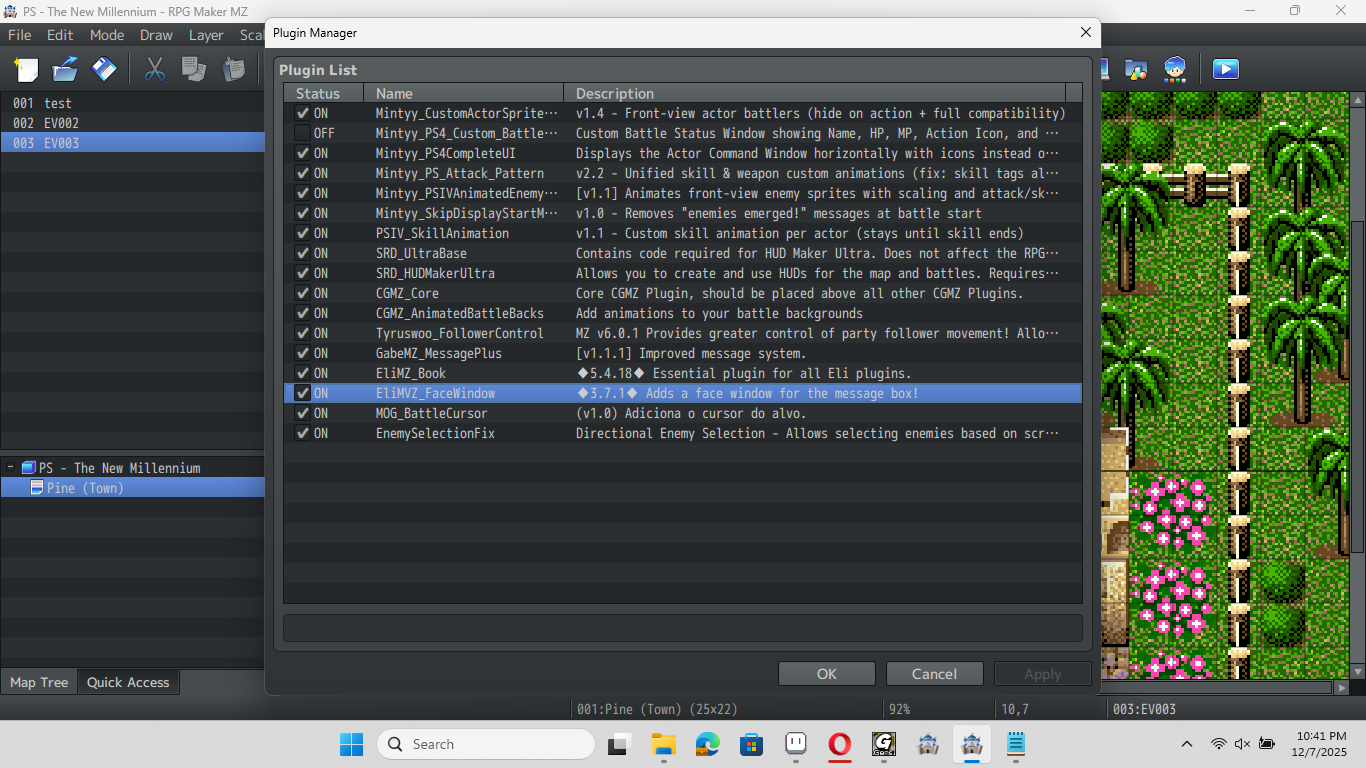This screenshot has width=1366, height=768.
Task: Click the Windows Start button
Action: (x=352, y=744)
